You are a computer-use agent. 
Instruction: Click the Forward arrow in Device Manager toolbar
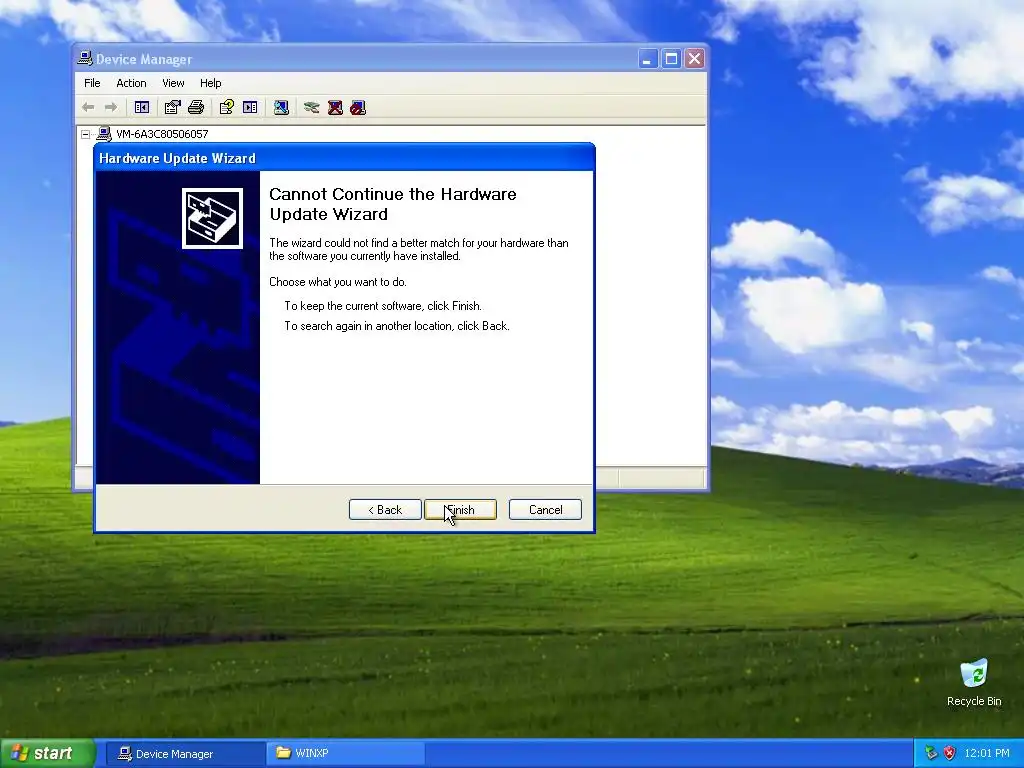point(111,107)
